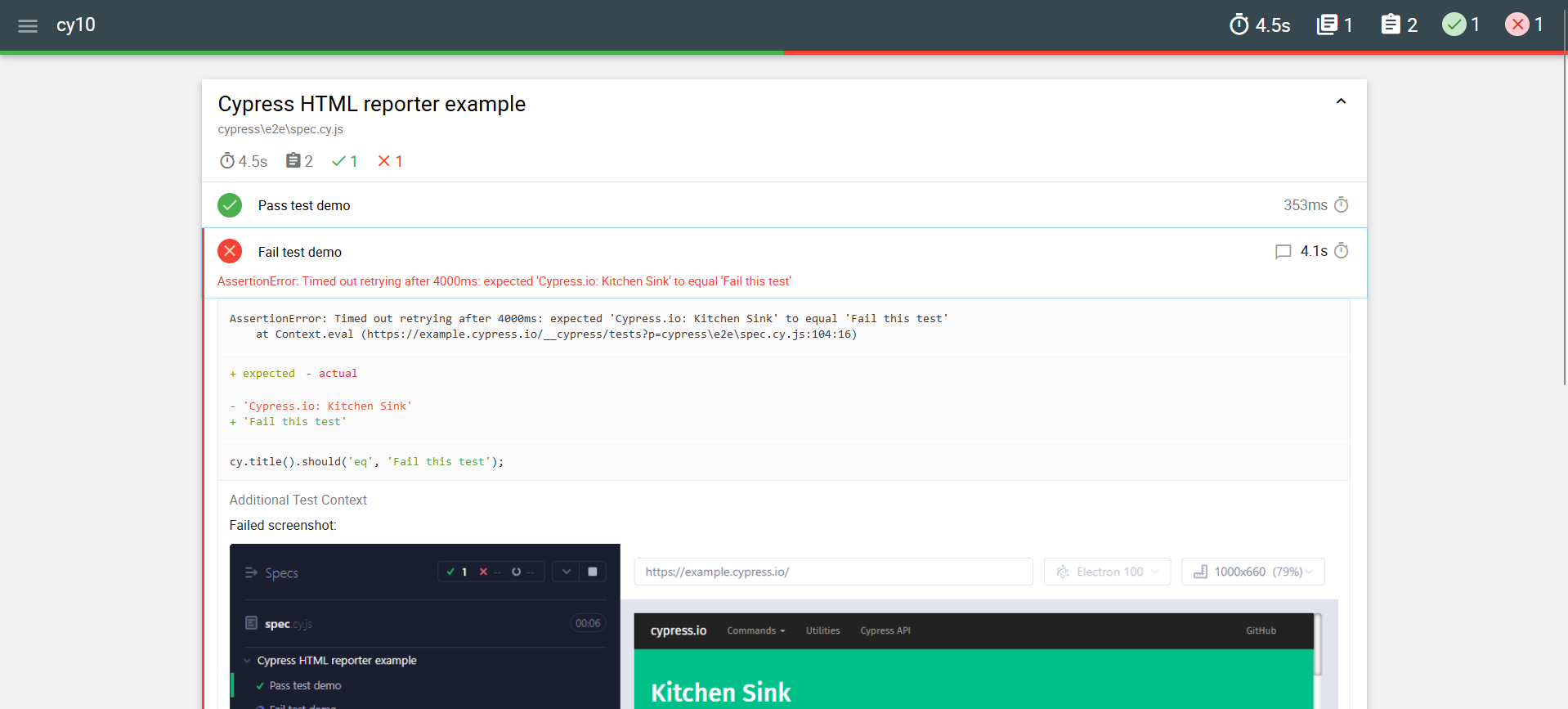Click green pass icon beside Pass test demo

pos(230,205)
